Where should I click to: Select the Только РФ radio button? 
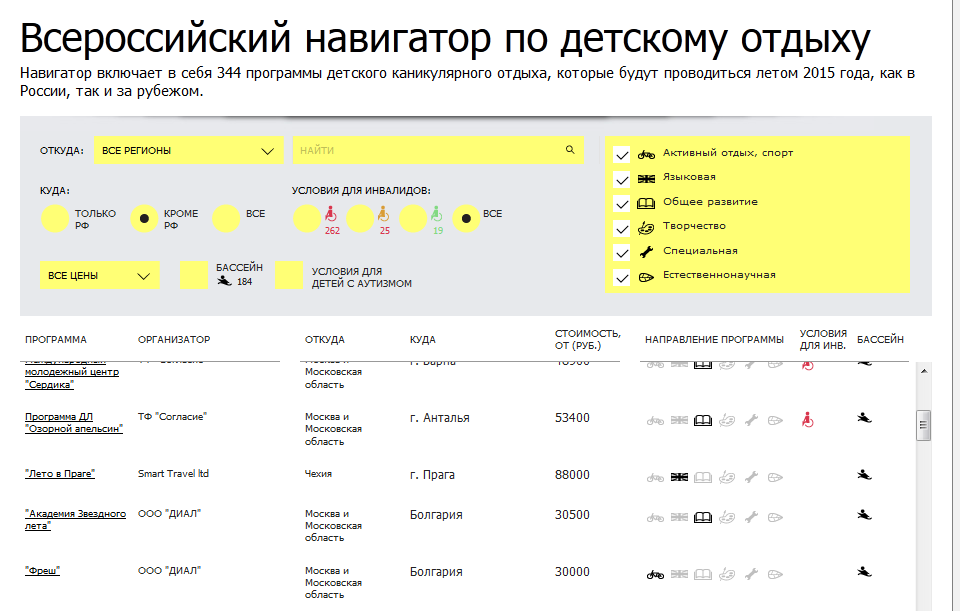tap(55, 219)
